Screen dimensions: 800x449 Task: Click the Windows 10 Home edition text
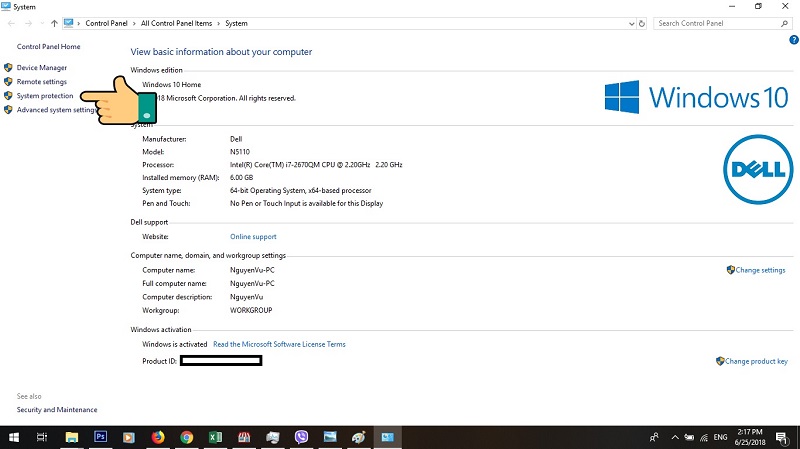pos(171,85)
